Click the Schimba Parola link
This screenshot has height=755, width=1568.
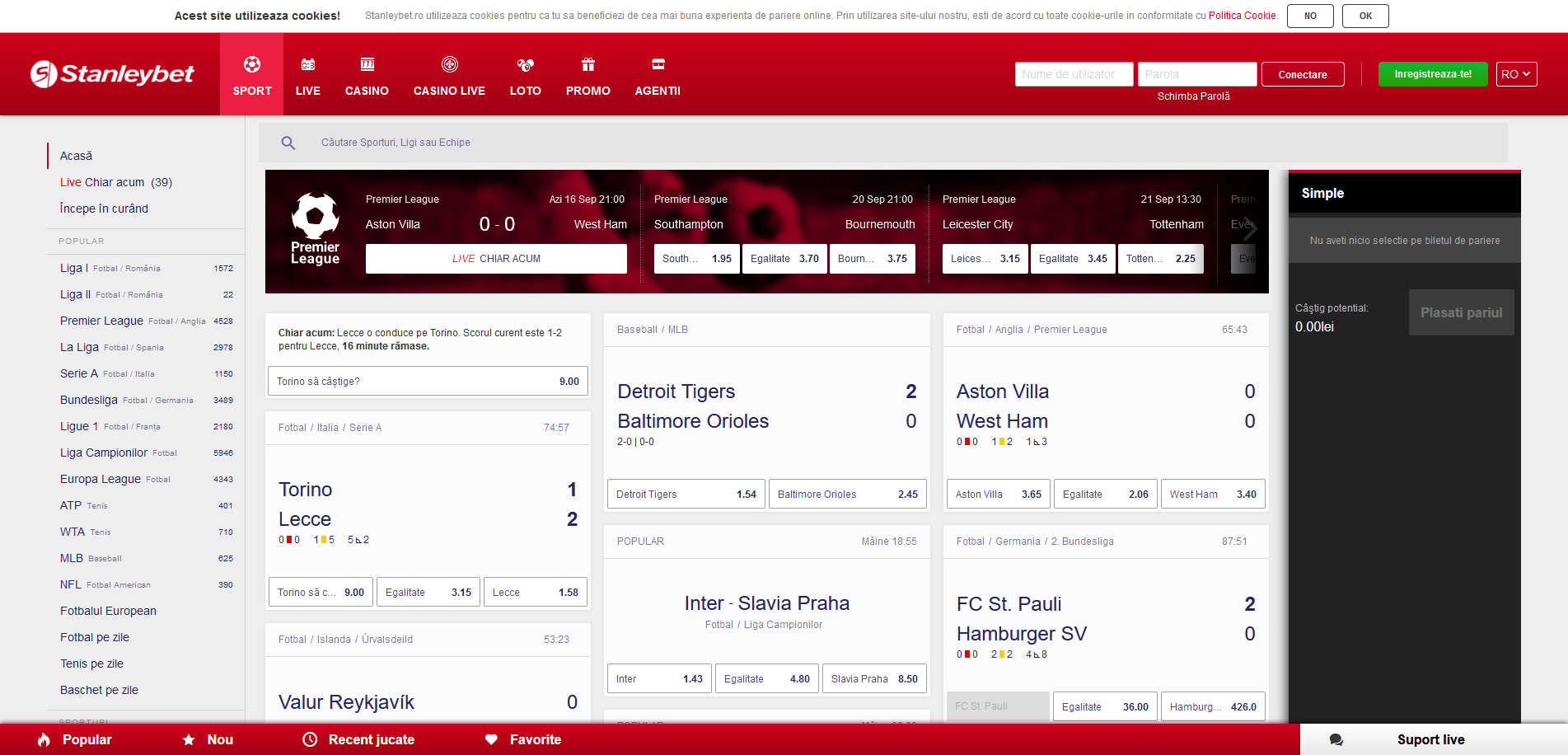point(1193,96)
